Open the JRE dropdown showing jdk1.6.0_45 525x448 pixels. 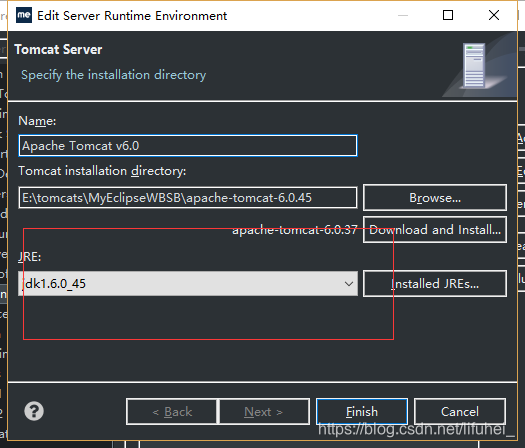point(188,284)
